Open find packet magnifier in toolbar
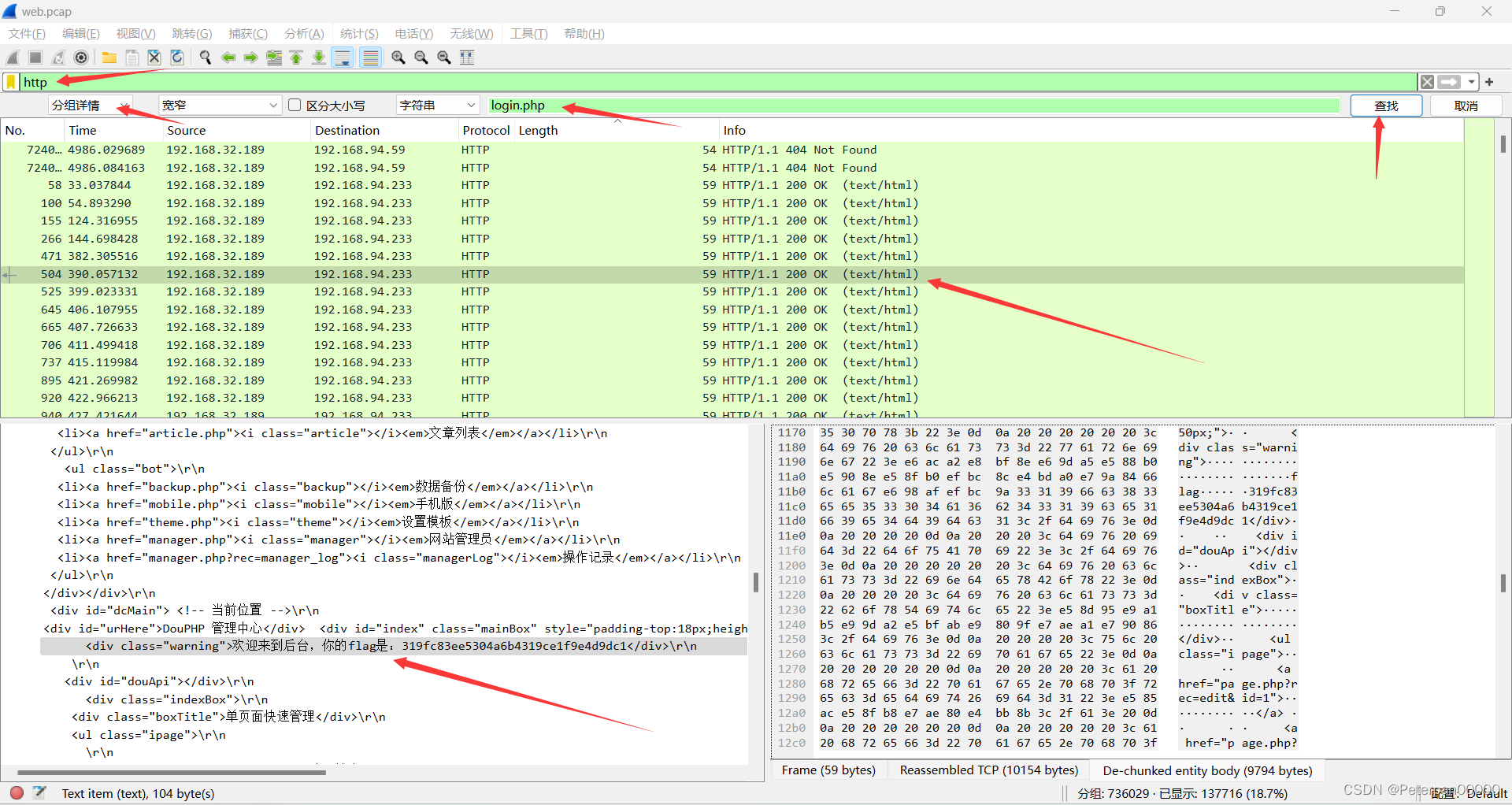This screenshot has height=805, width=1512. click(206, 57)
